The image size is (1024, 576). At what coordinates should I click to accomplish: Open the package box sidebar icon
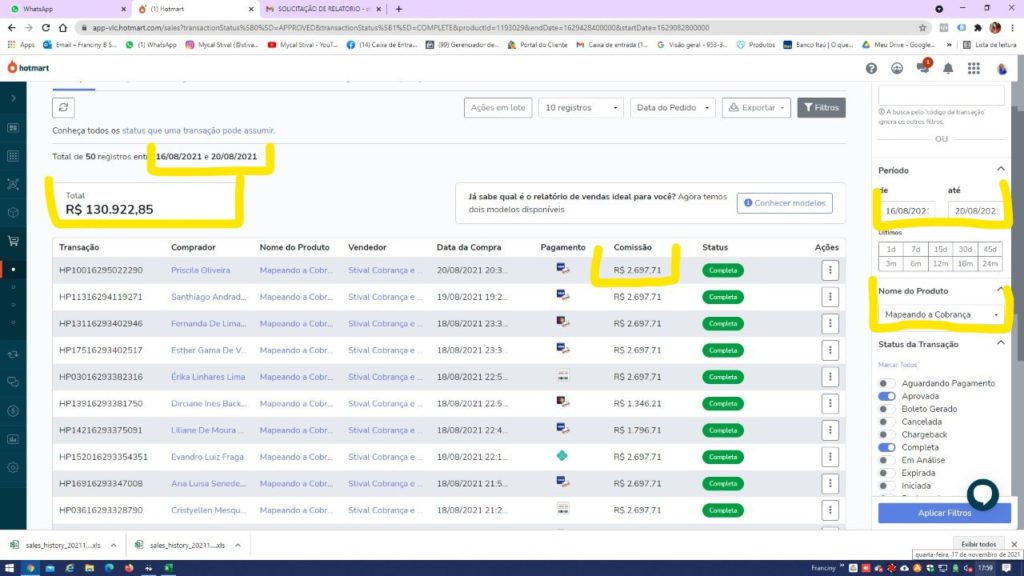(x=13, y=212)
